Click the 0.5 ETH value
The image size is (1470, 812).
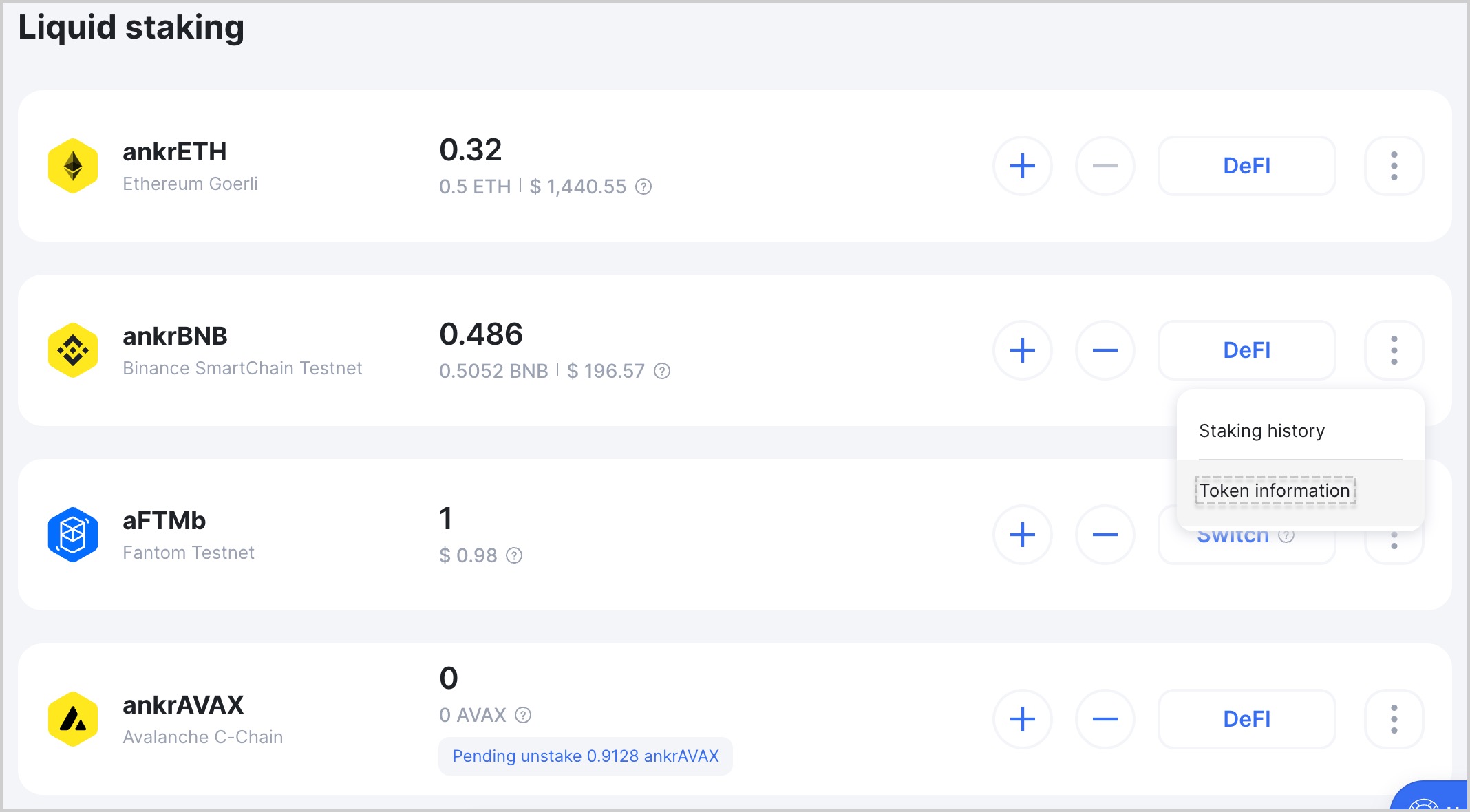coord(475,186)
